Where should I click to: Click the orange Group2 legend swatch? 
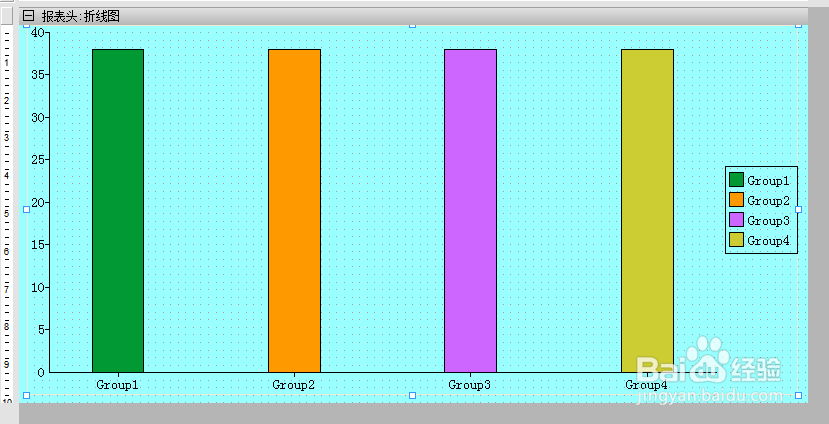point(736,200)
